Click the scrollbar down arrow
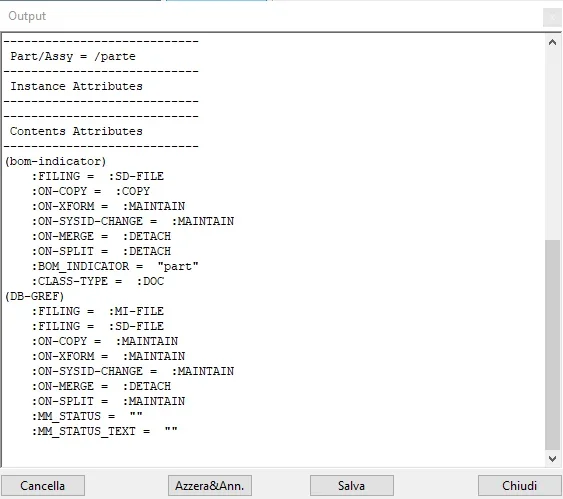The image size is (563, 499). pos(553,458)
